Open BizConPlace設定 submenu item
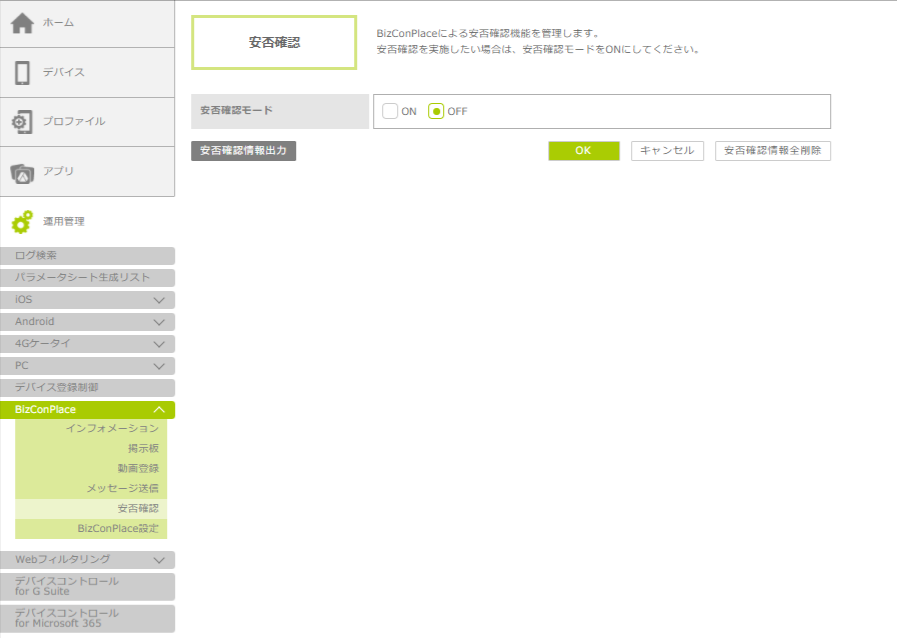 tap(118, 528)
